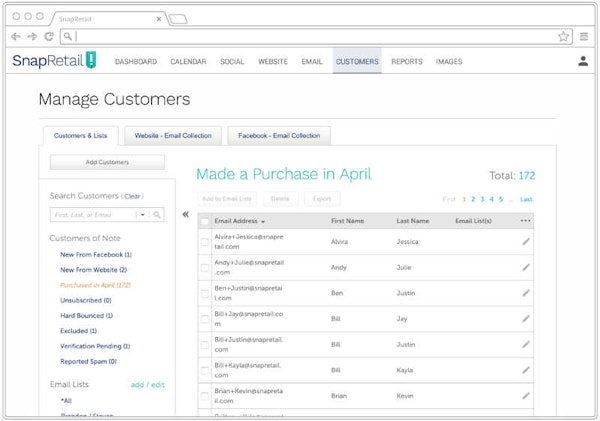Bookmark page with the star icon
The height and width of the screenshot is (421, 600).
click(x=564, y=36)
